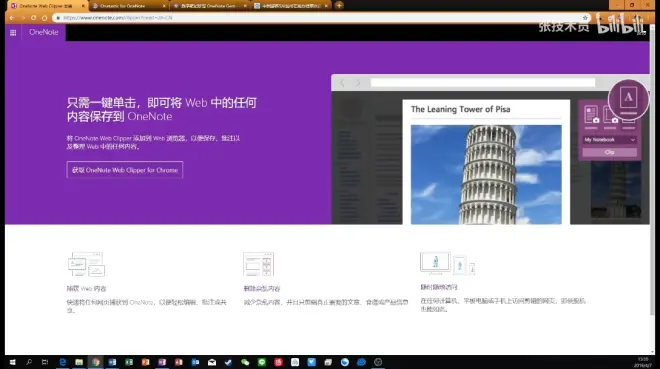Launch Microsoft Edge from taskbar
This screenshot has width=660, height=369.
62,362
